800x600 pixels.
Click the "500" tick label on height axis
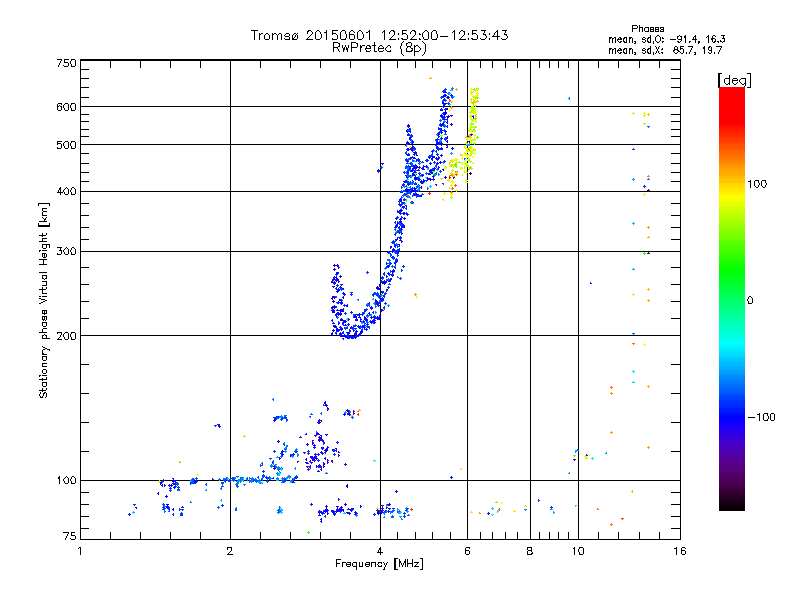(67, 145)
